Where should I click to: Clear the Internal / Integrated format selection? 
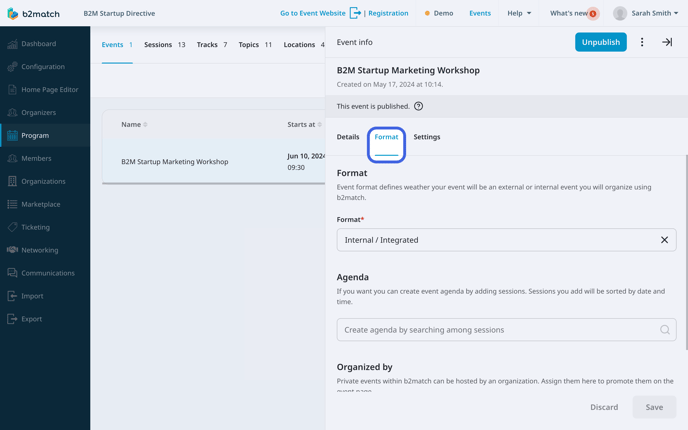click(664, 240)
